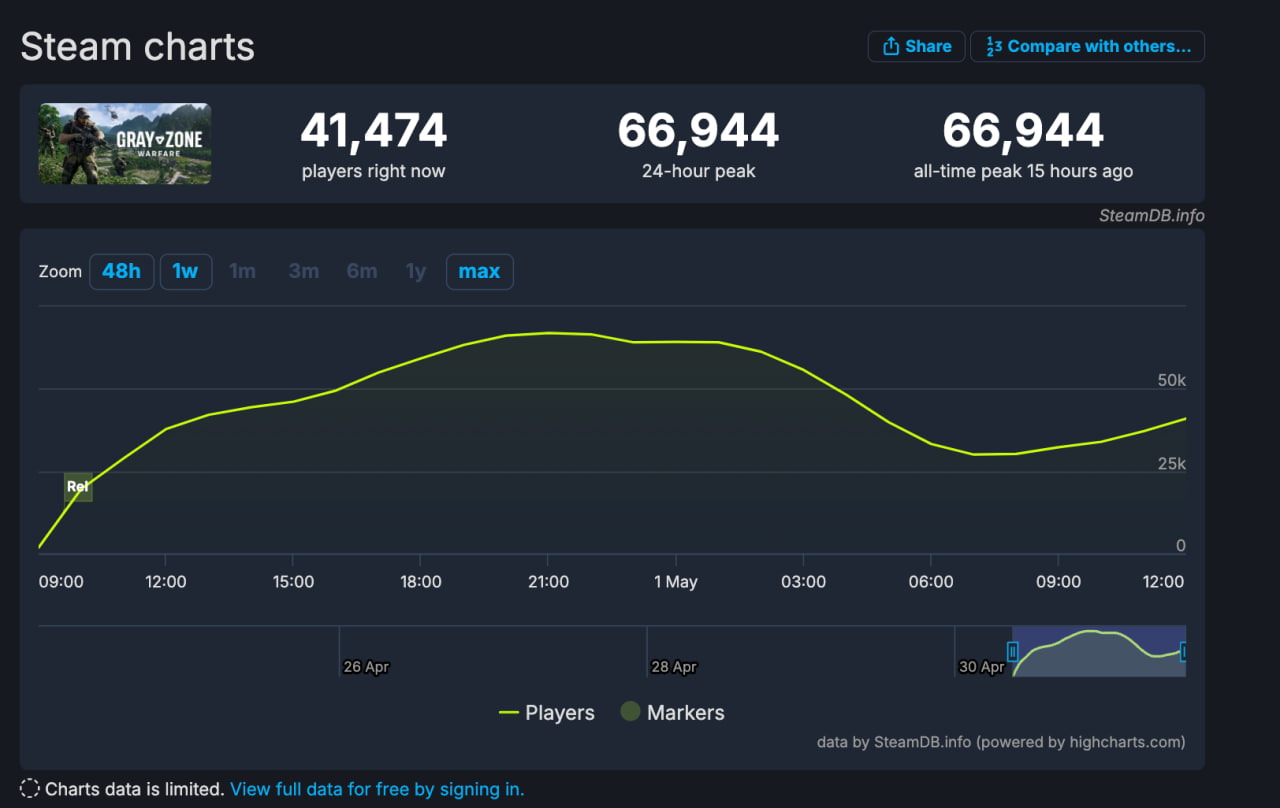
Task: Click the 41,474 players right now value
Action: (x=374, y=131)
